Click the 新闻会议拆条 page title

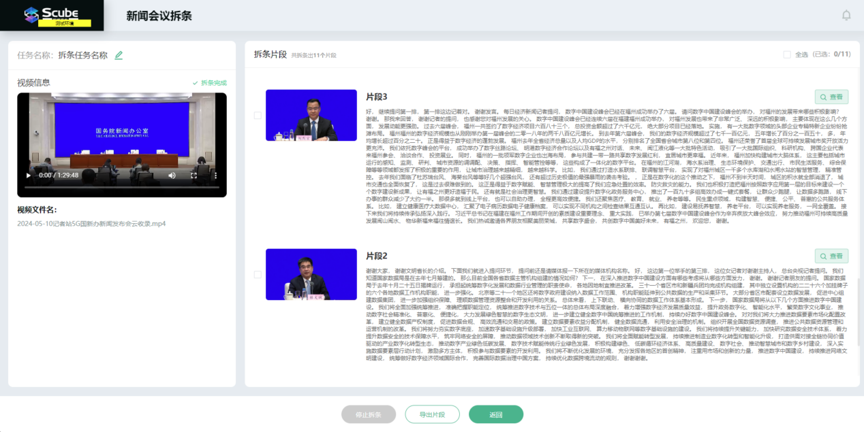(159, 17)
